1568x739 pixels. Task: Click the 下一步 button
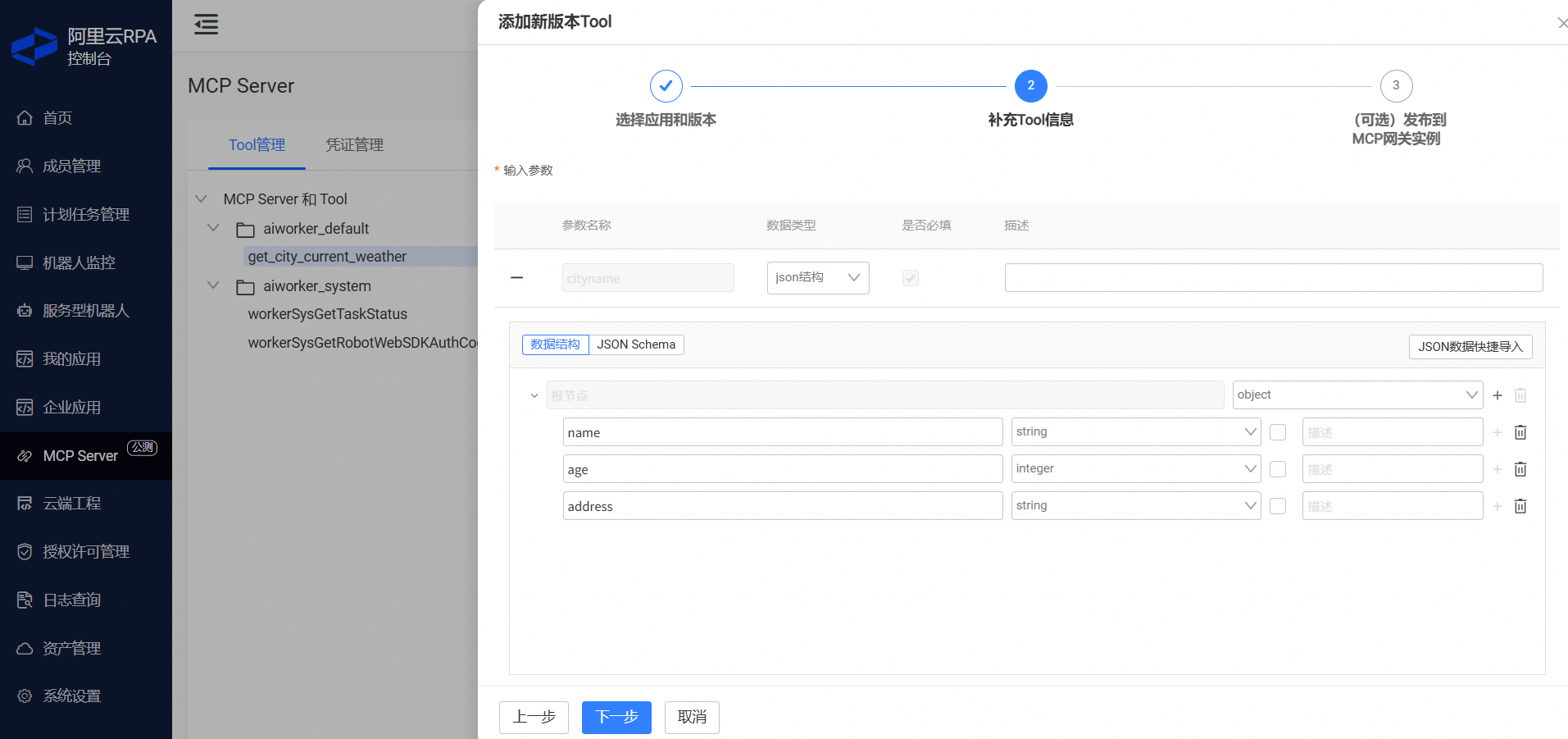pos(616,718)
